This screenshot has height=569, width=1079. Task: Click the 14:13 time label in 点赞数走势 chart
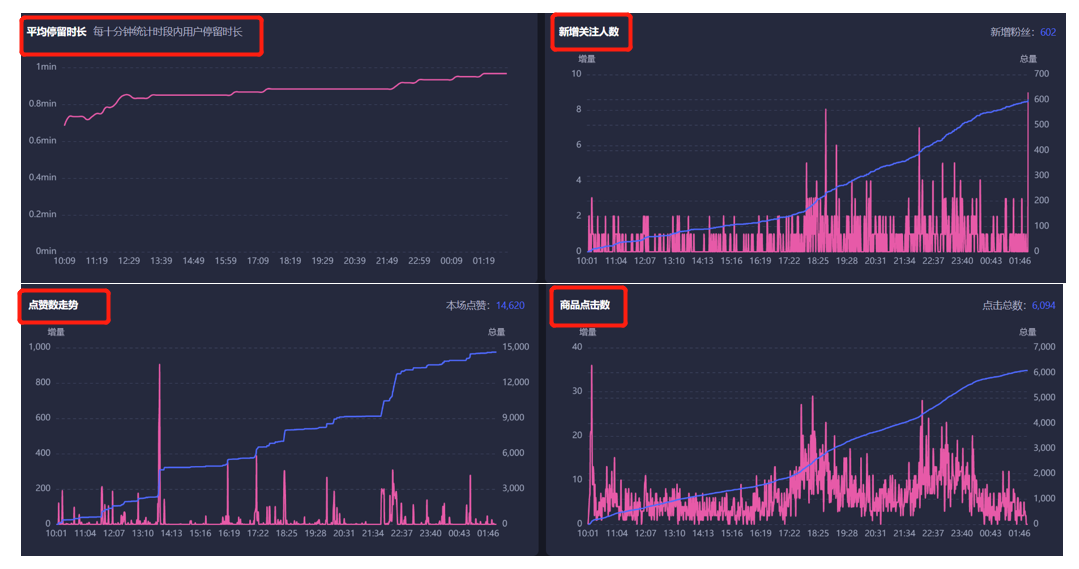pyautogui.click(x=171, y=534)
